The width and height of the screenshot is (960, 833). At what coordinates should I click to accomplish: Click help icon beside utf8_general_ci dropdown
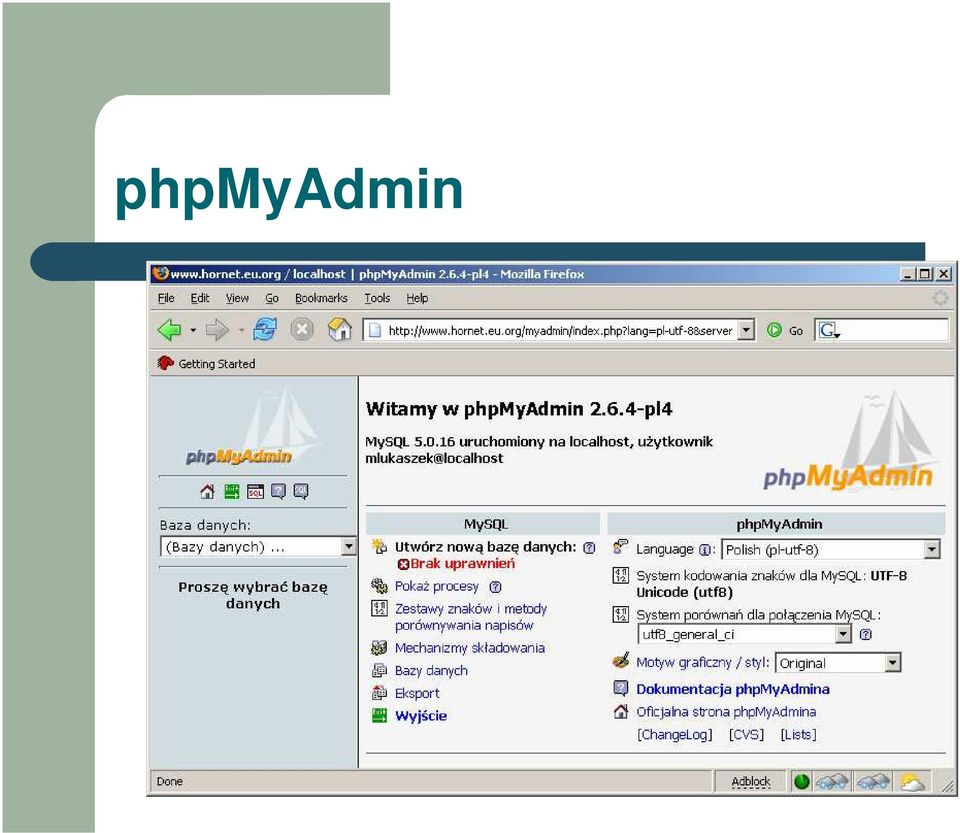coord(865,635)
